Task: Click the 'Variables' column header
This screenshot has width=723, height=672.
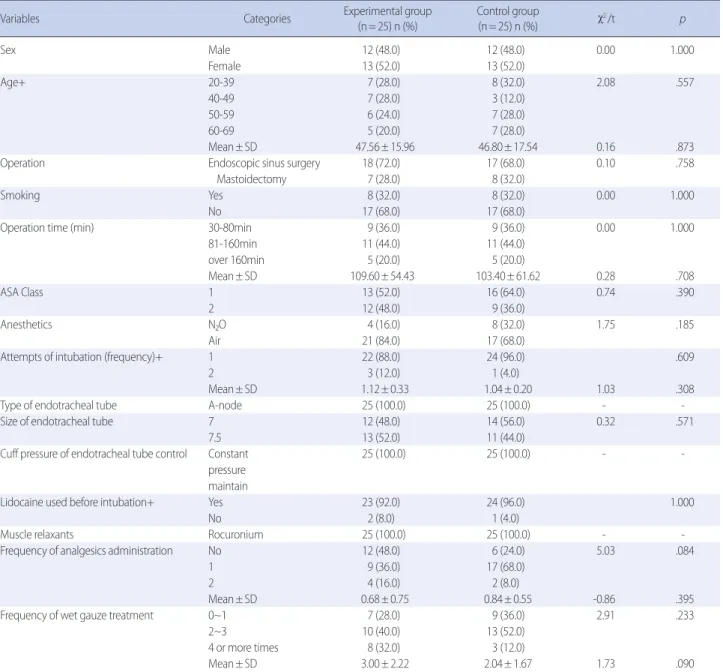Action: (19, 18)
